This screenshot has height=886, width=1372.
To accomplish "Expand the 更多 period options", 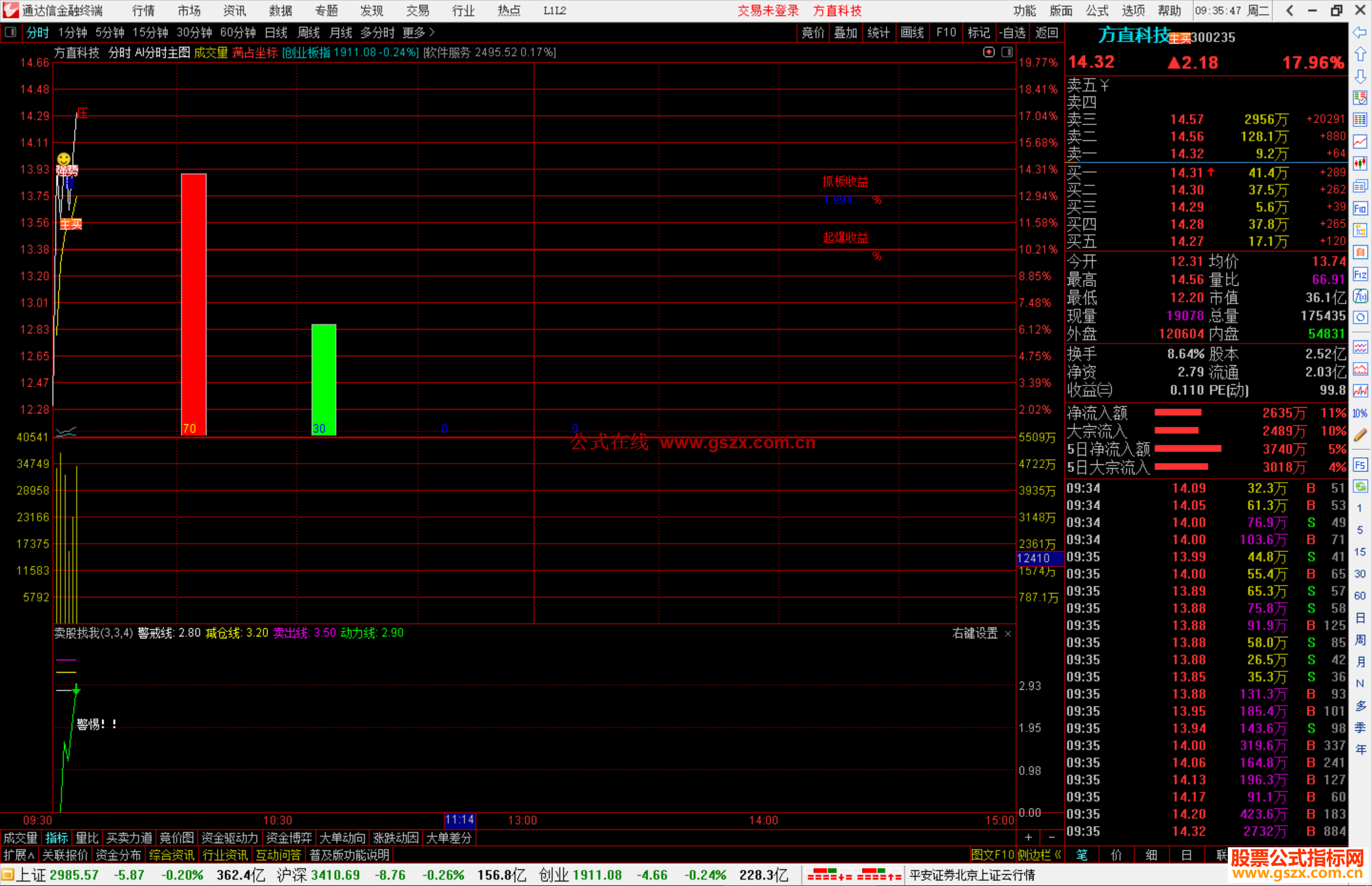I will point(418,32).
